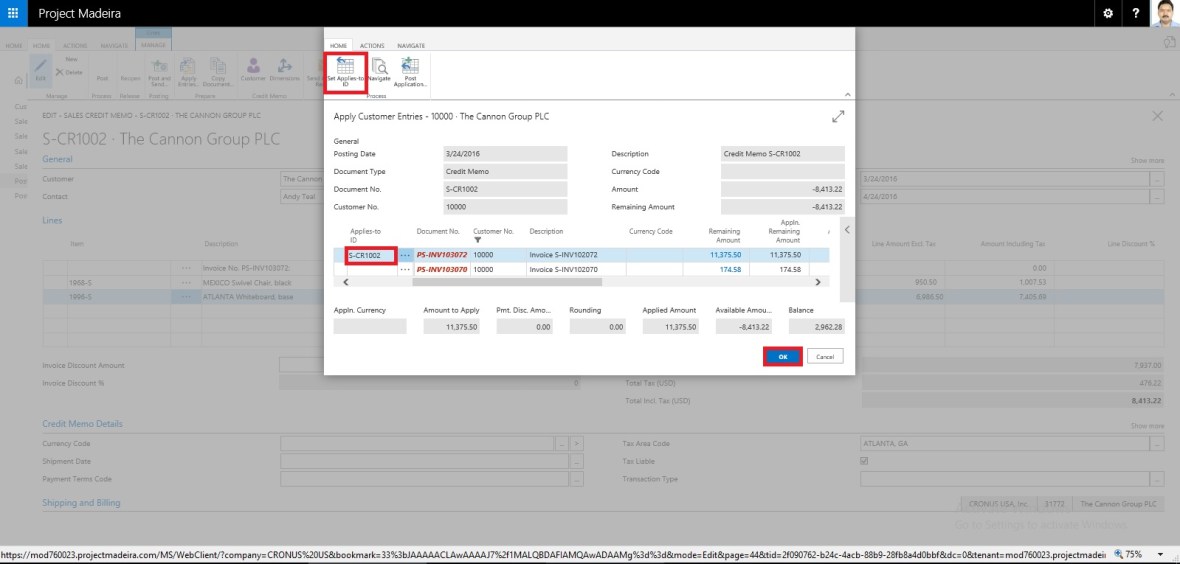Click the Dimensions icon in background ribbon
The height and width of the screenshot is (564, 1180).
[284, 69]
